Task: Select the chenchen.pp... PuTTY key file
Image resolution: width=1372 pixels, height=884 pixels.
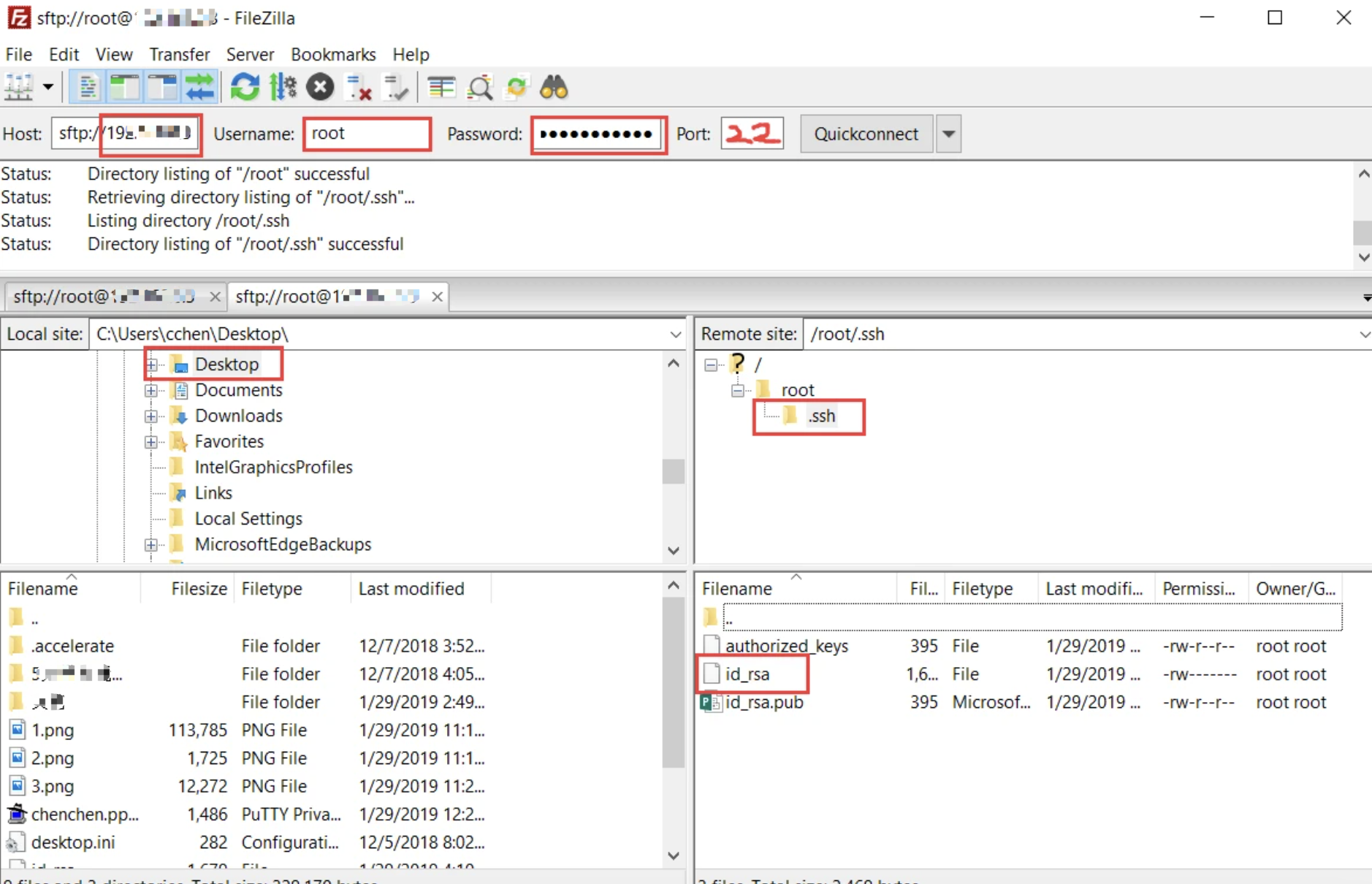Action: tap(85, 814)
